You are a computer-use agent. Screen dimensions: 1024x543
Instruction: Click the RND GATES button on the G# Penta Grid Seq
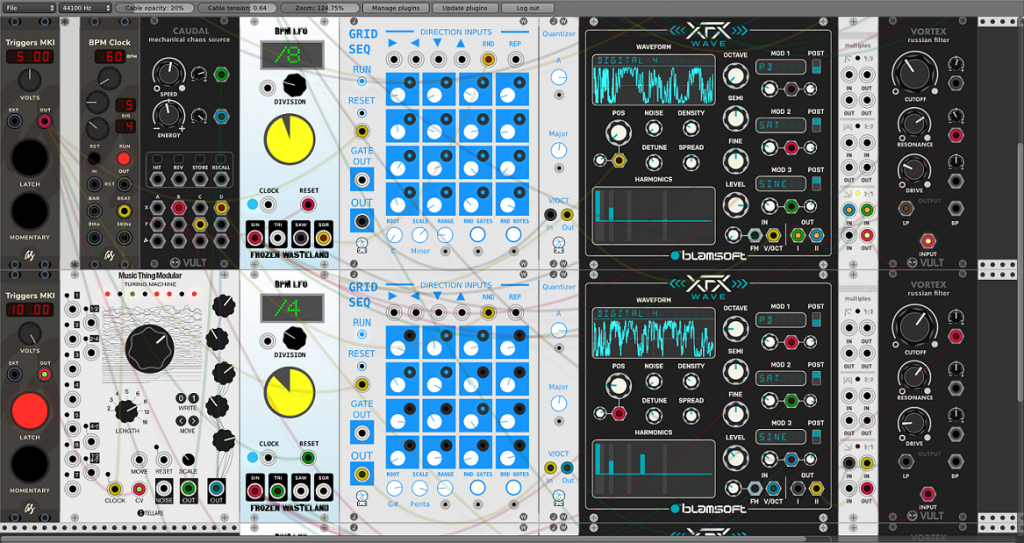pos(477,487)
